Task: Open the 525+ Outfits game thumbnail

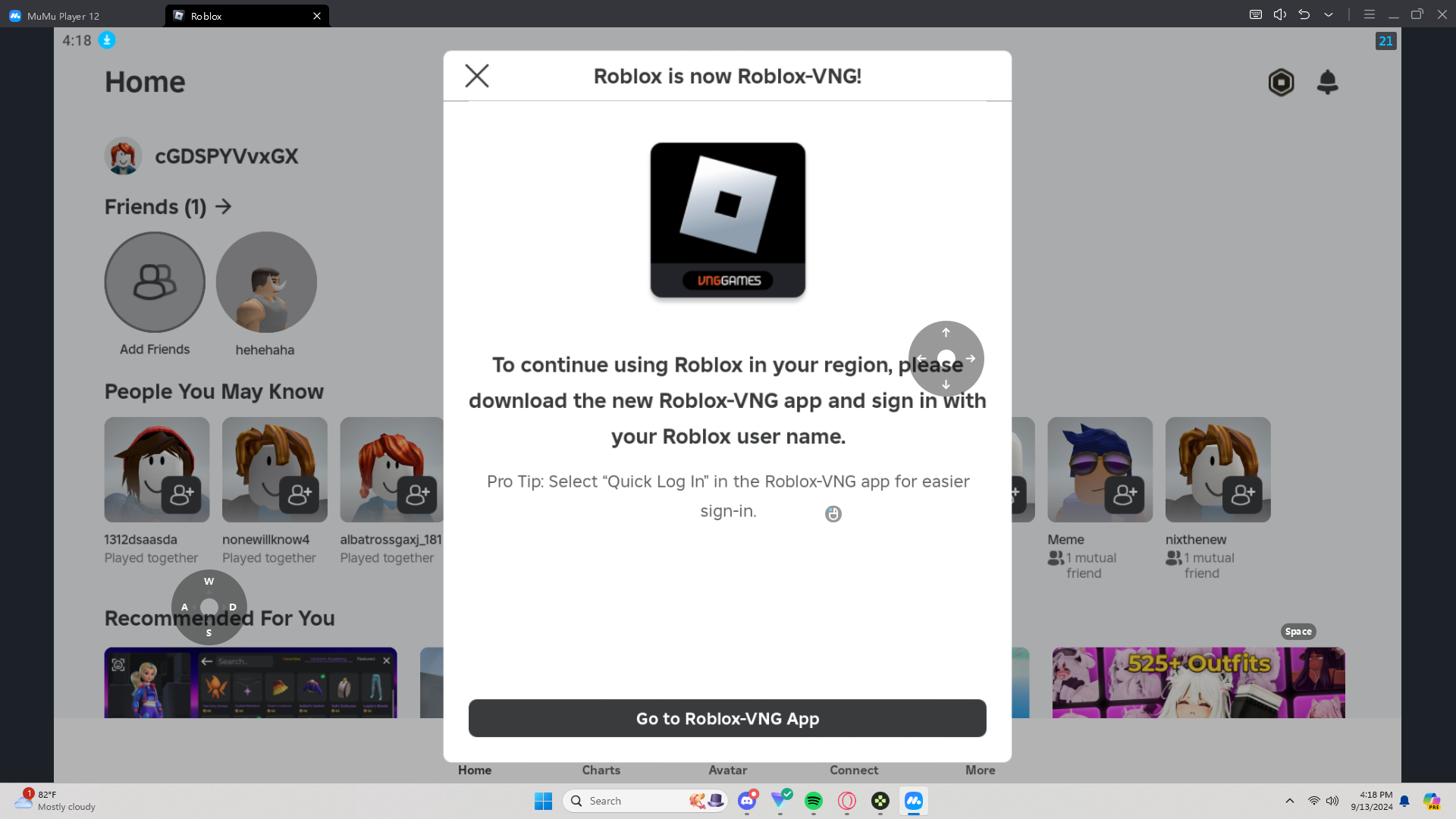Action: [x=1199, y=682]
